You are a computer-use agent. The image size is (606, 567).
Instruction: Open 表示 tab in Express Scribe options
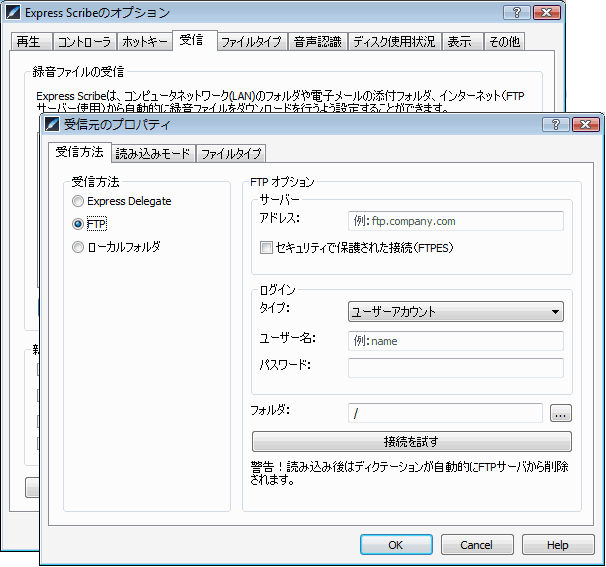463,42
